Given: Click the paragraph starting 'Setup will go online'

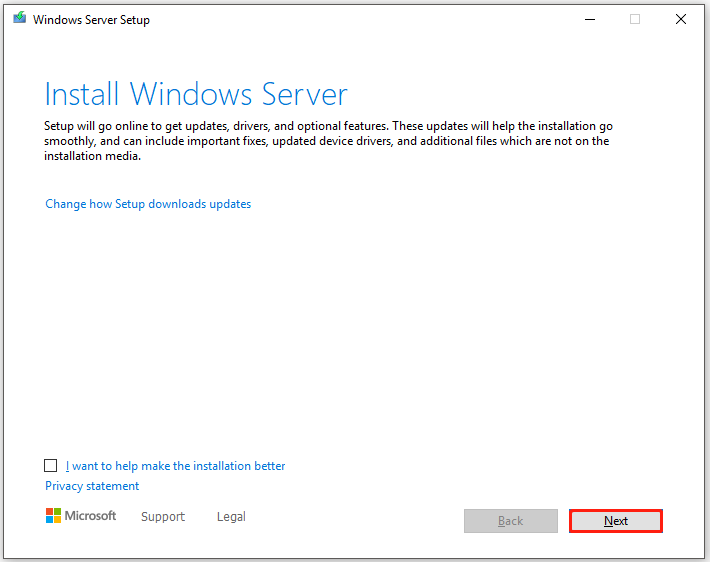Looking at the screenshot, I should point(328,141).
